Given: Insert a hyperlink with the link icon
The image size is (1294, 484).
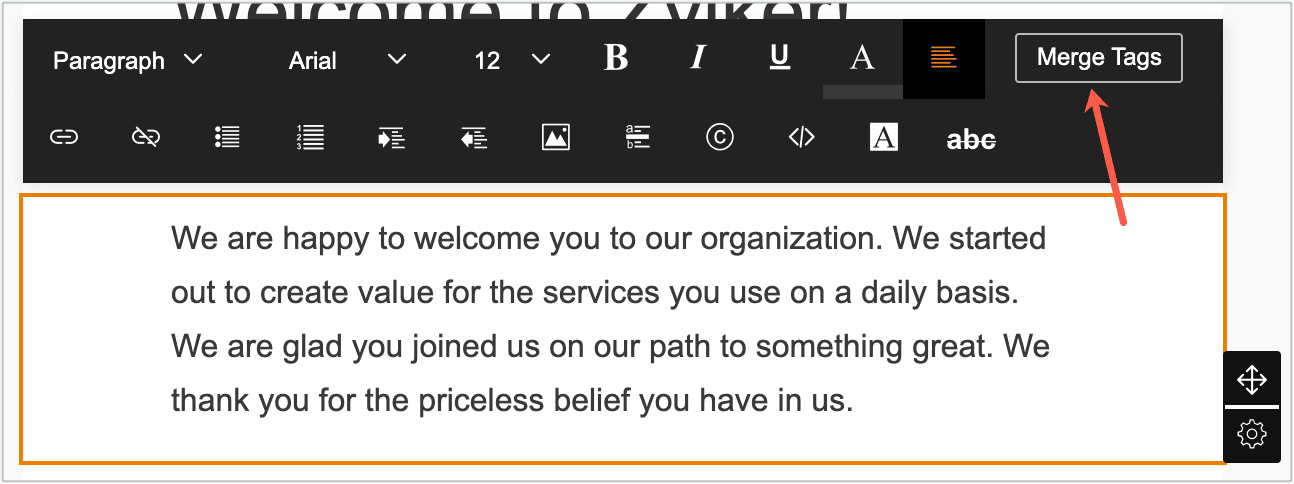Looking at the screenshot, I should click(64, 138).
